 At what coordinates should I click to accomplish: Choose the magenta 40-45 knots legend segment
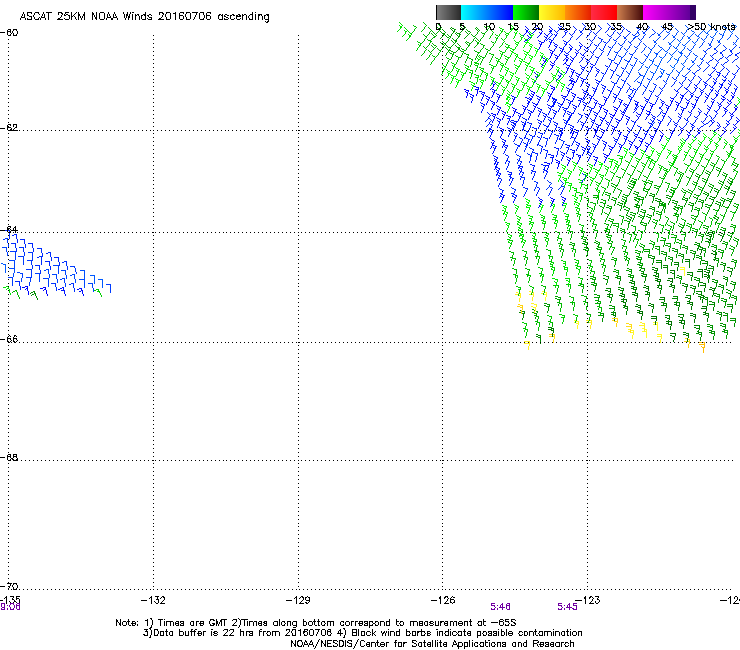[x=656, y=12]
